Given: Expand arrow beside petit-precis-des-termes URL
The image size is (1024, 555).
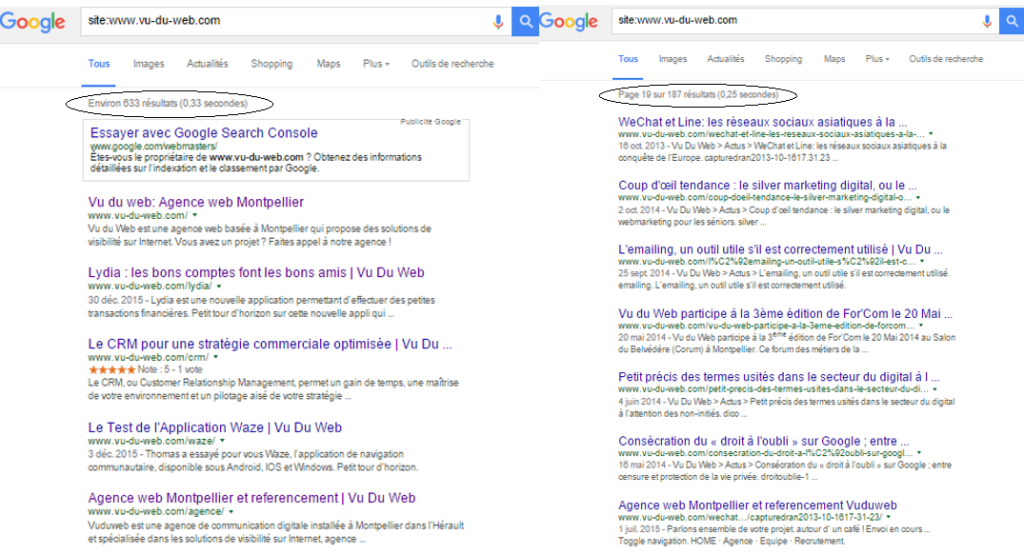Looking at the screenshot, I should click(x=935, y=389).
